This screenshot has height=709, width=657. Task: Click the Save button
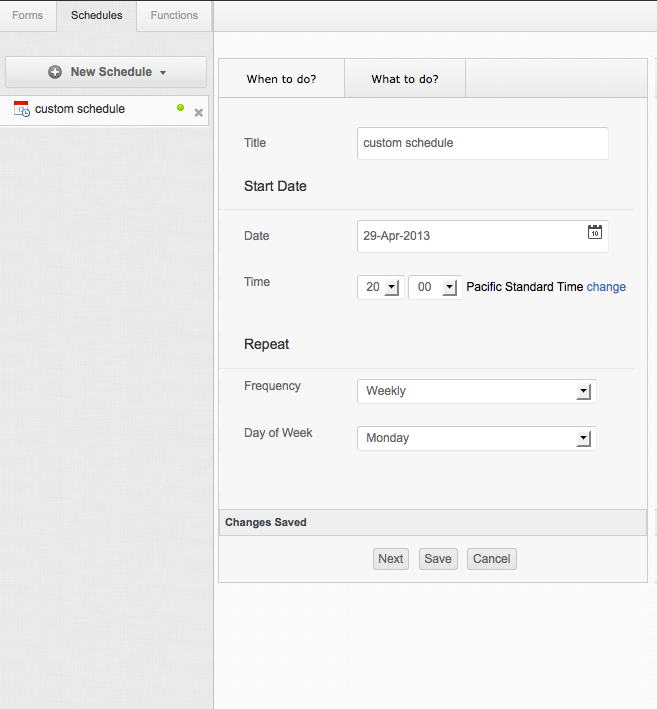[x=438, y=559]
